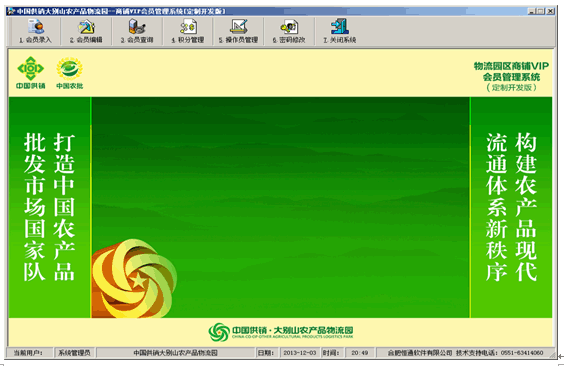
Task: Click the date field showing 2013-12-03
Action: (x=300, y=353)
